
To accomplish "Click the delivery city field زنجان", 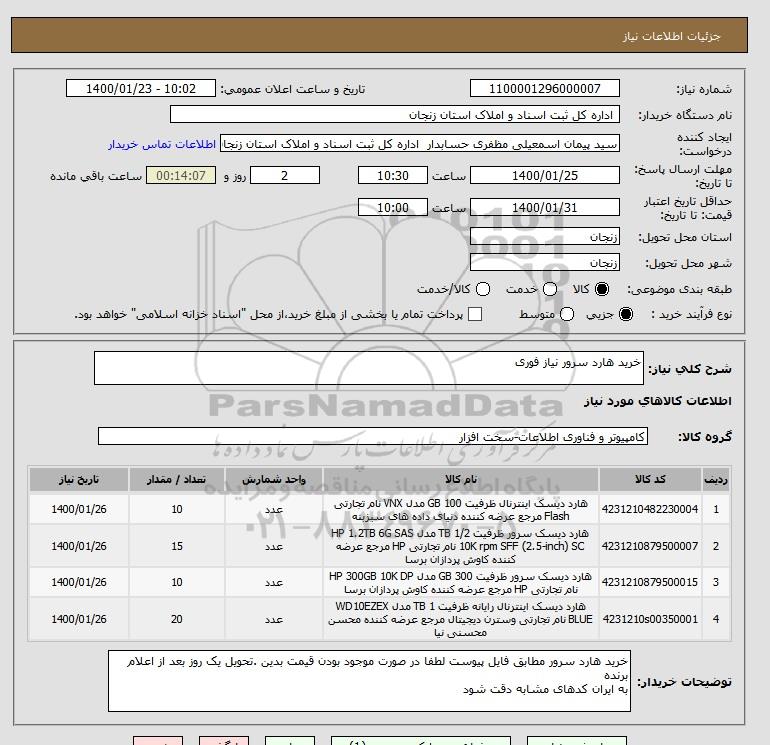I will click(x=545, y=263).
